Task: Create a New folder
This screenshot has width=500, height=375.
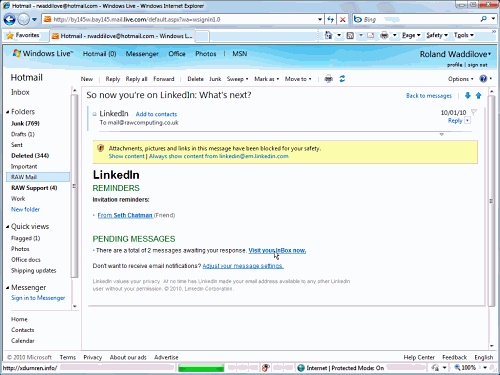Action: click(25, 209)
